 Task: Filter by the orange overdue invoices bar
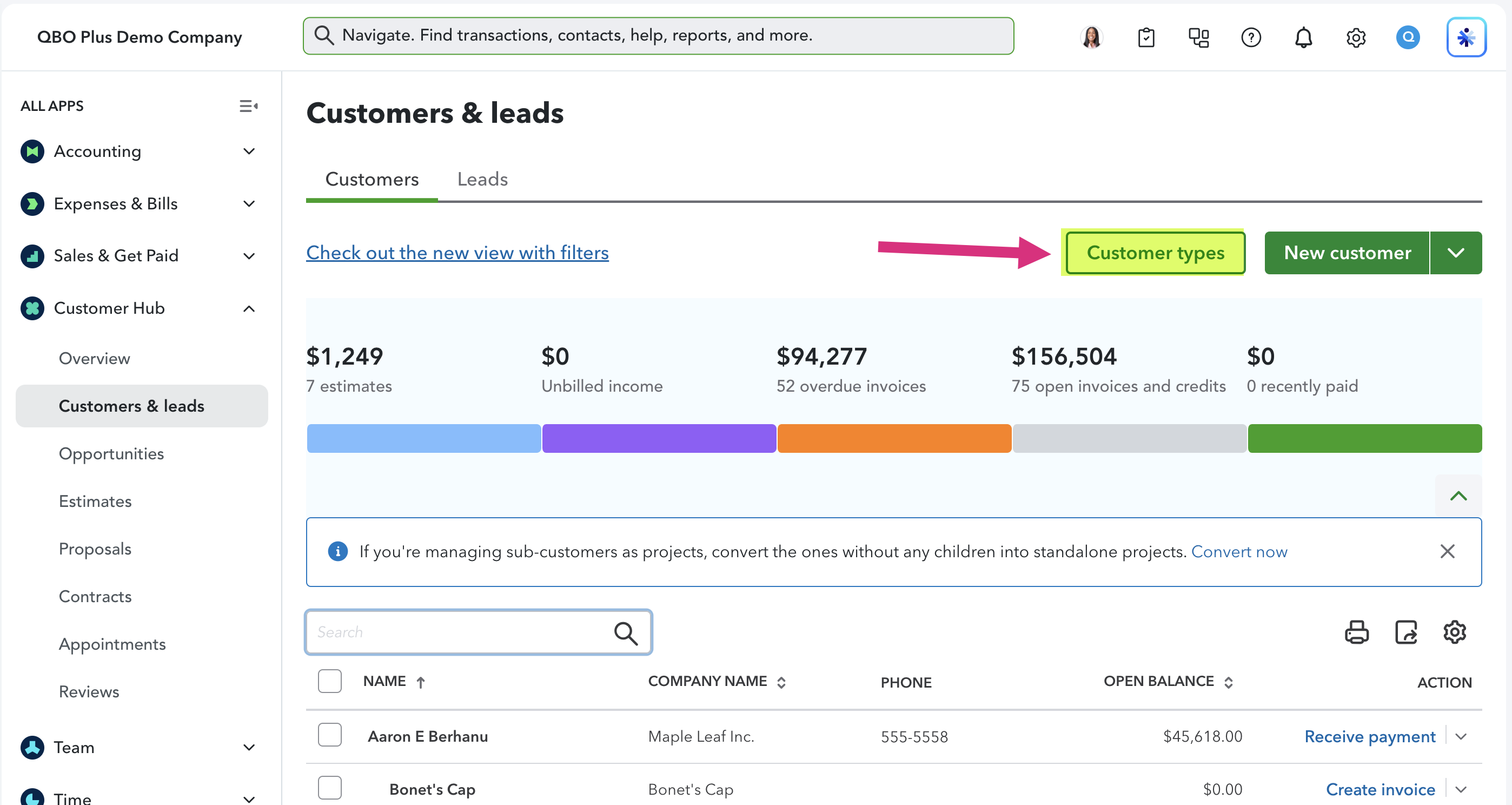coord(894,439)
